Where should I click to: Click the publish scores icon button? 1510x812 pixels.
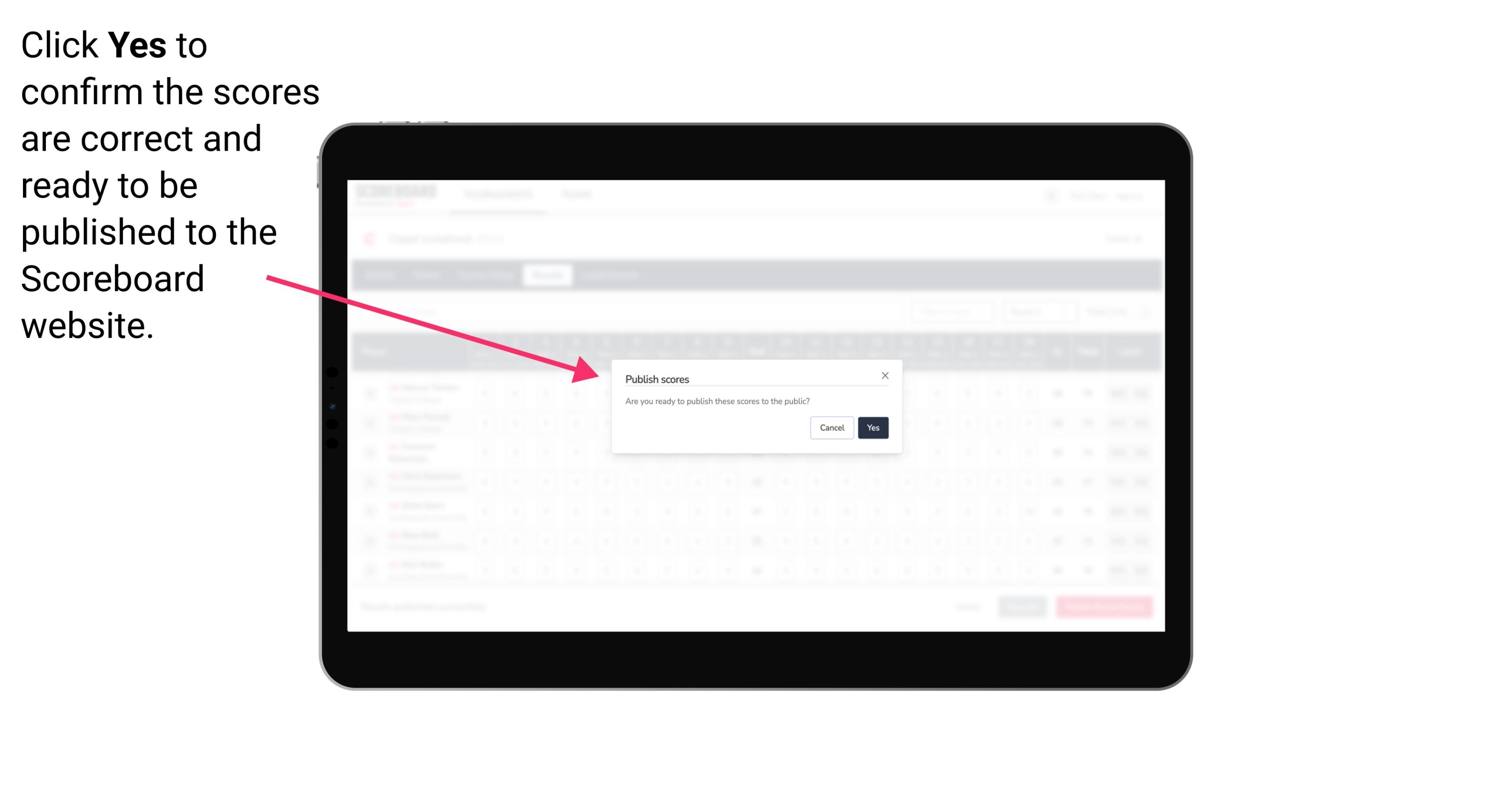click(872, 427)
